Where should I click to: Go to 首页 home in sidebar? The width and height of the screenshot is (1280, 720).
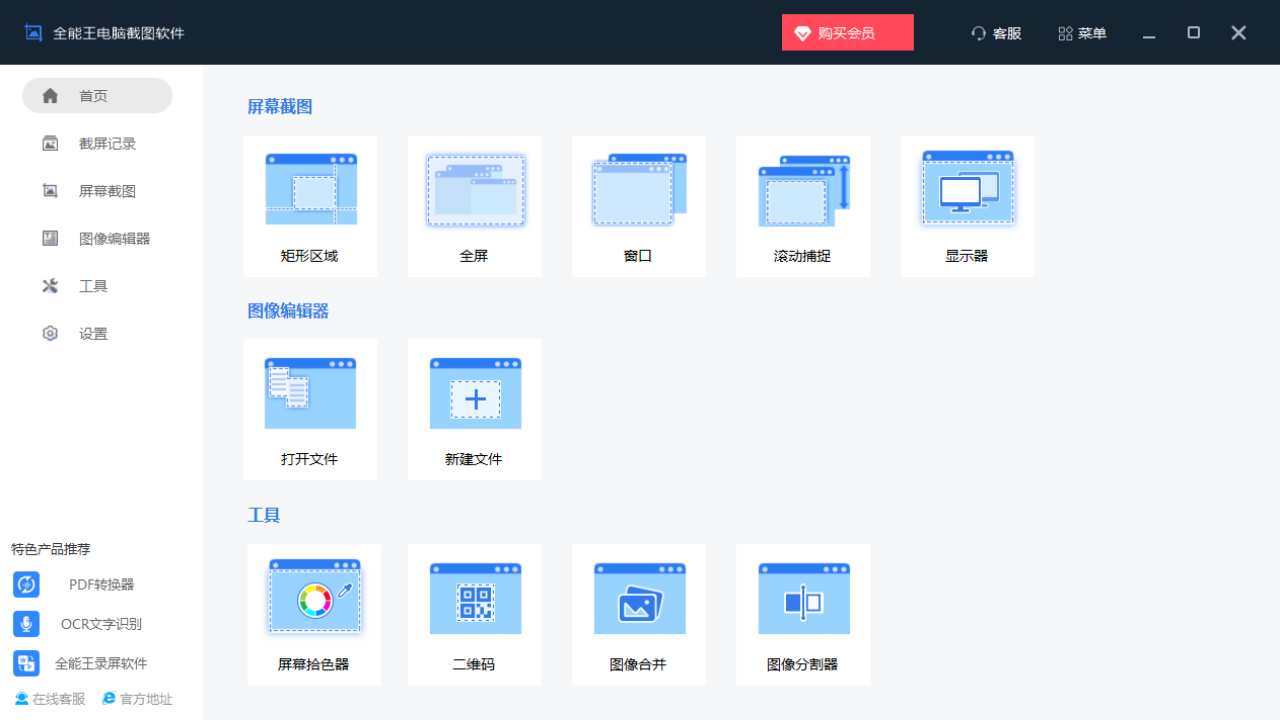click(97, 96)
